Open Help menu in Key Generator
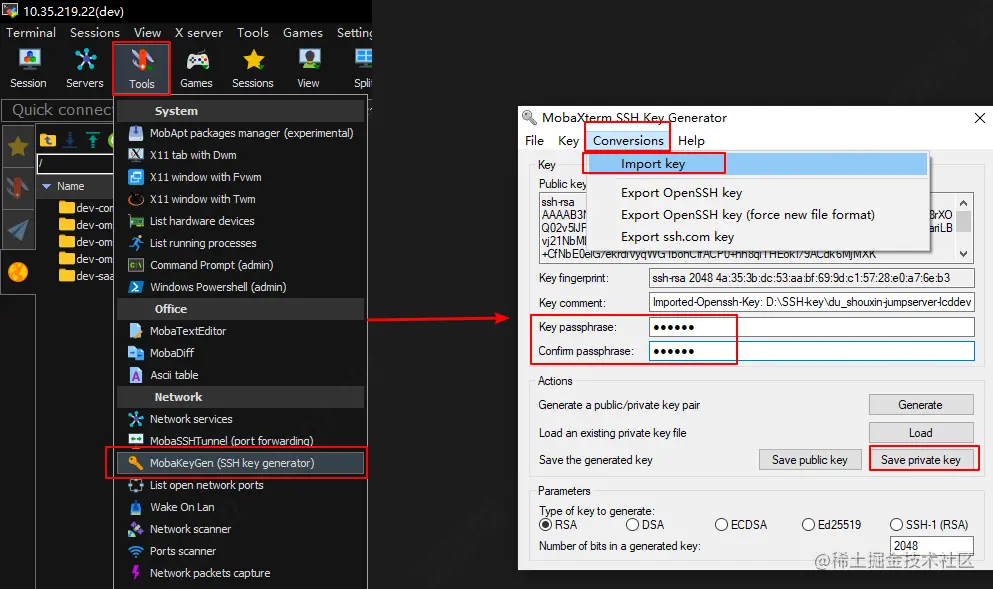The width and height of the screenshot is (993, 589). click(691, 141)
